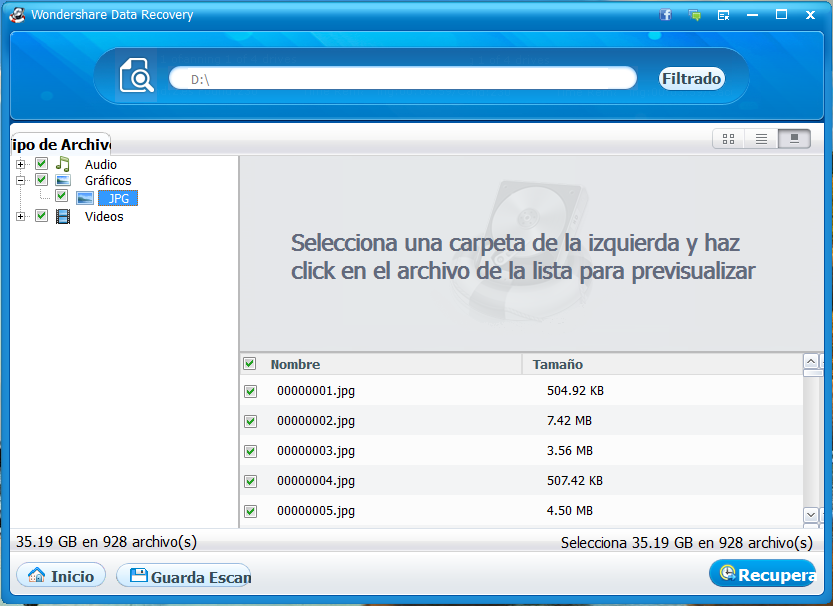Click the Filtrado button
Screen dimensions: 833x606
(x=692, y=79)
